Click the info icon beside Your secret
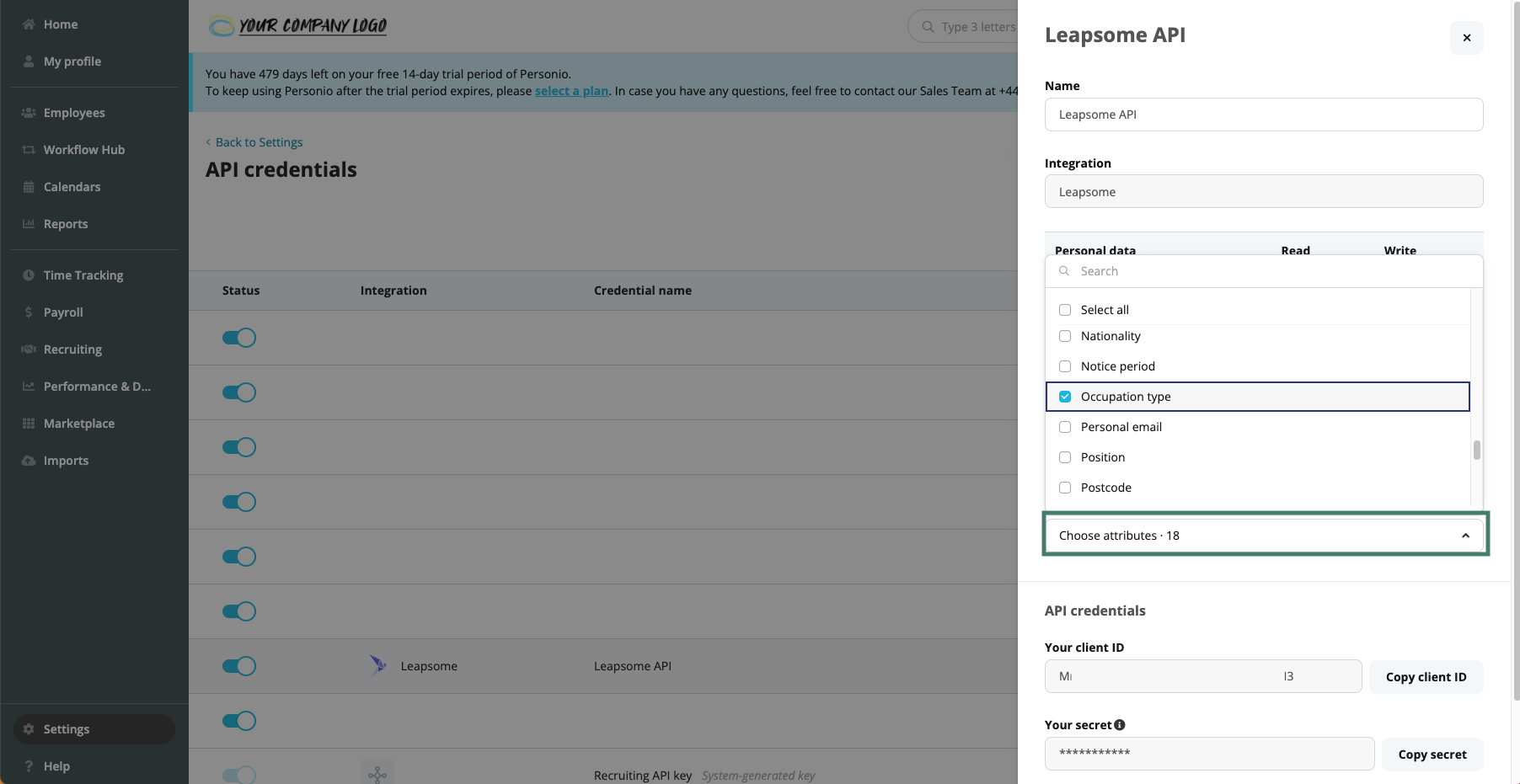Screen dimensions: 1520x784 click(1120, 725)
